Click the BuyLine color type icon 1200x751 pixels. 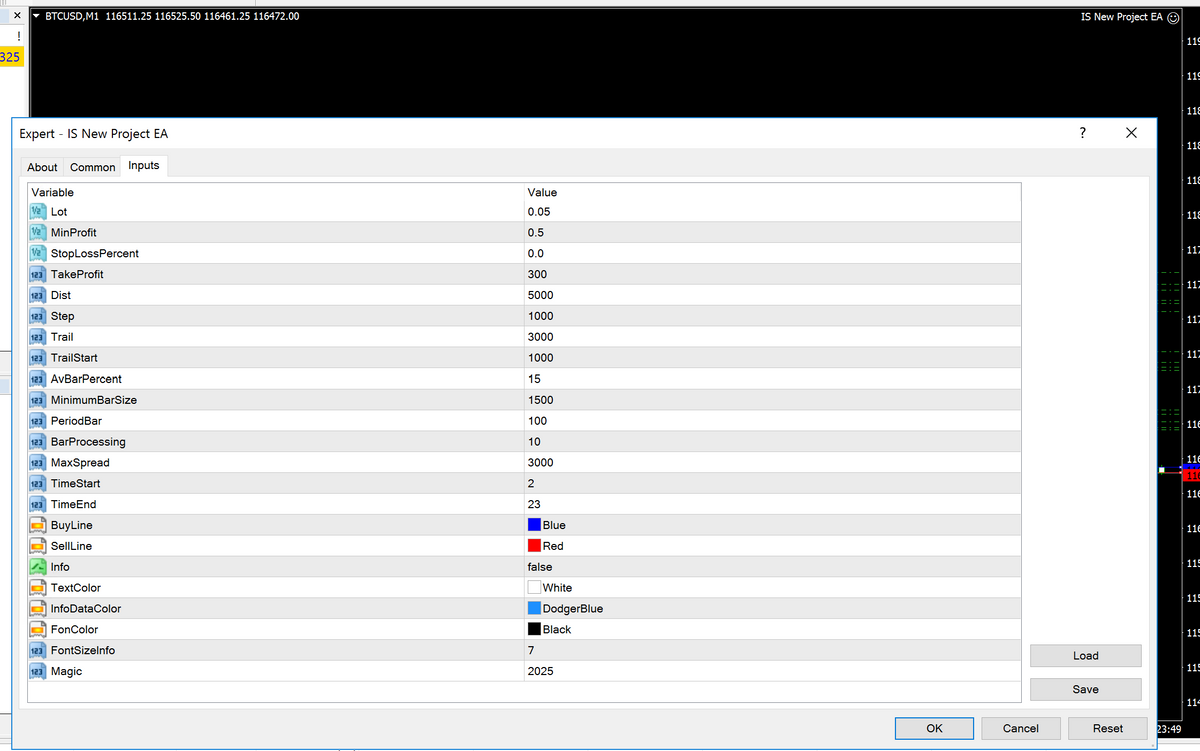37,526
